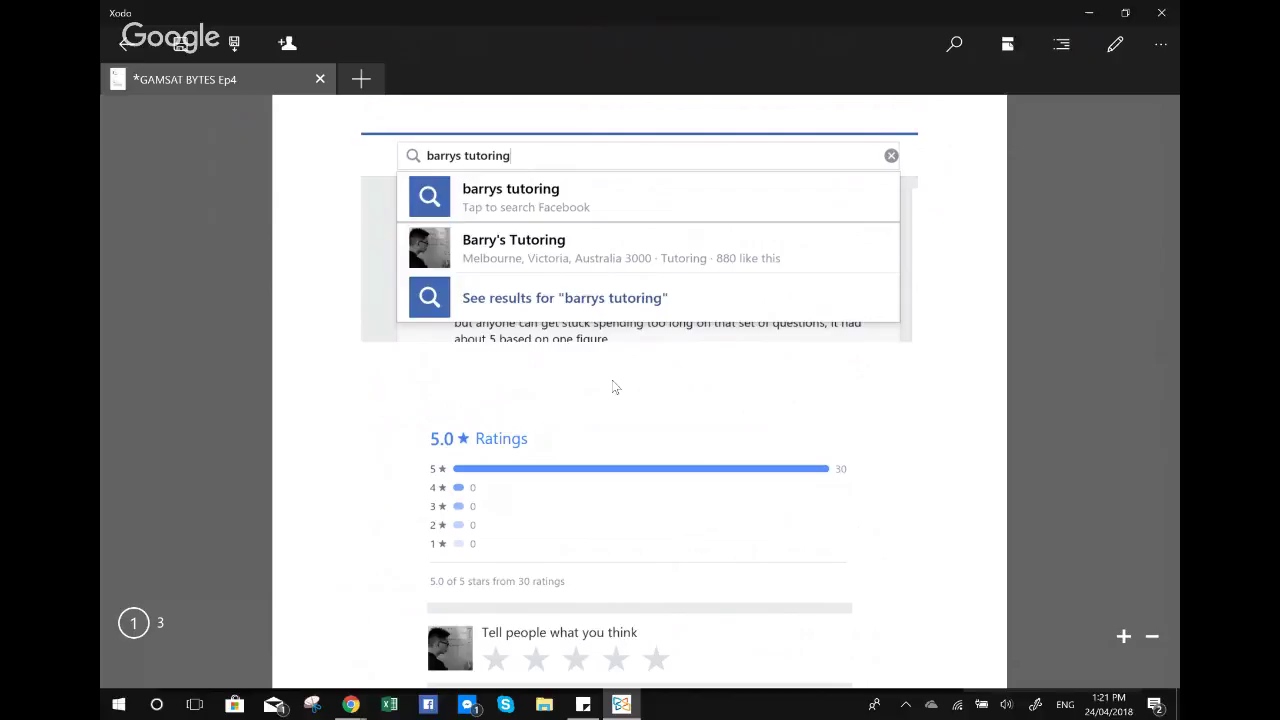Viewport: 1280px width, 720px height.
Task: Select barrys tutoring search Facebook suggestion
Action: (x=648, y=197)
